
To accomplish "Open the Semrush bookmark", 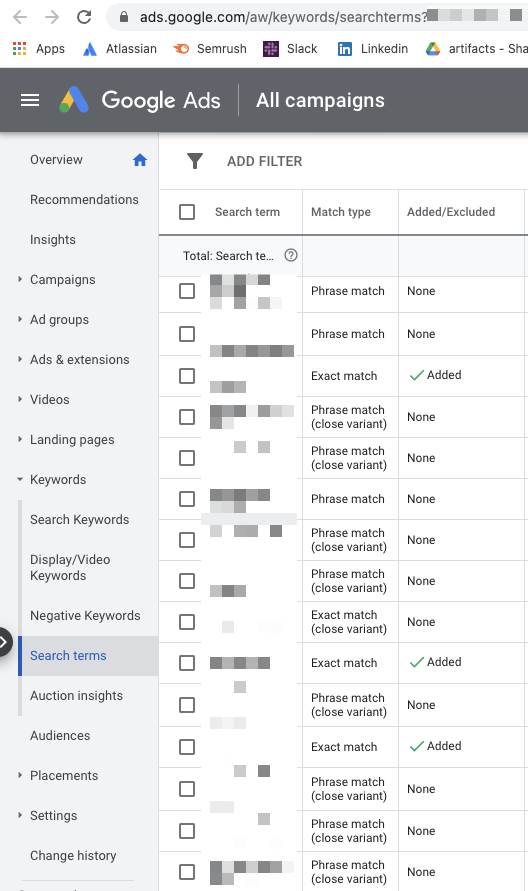I will click(x=210, y=49).
